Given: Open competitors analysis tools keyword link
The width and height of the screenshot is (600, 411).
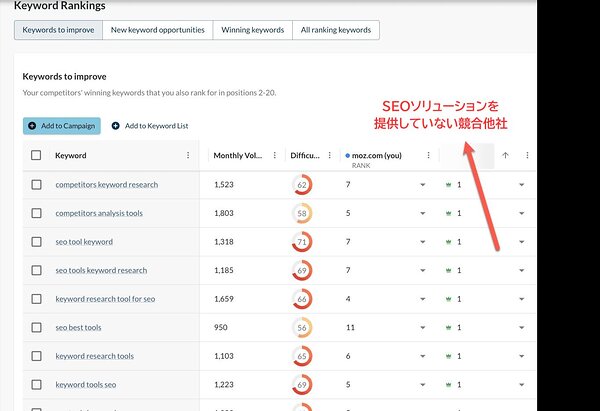Looking at the screenshot, I should [99, 213].
